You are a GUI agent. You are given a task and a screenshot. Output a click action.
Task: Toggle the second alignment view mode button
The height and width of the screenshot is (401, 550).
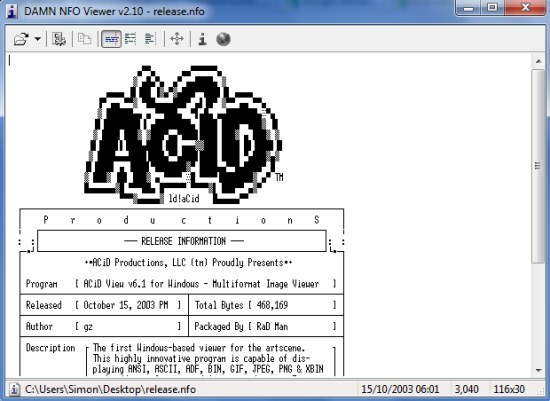pyautogui.click(x=130, y=39)
